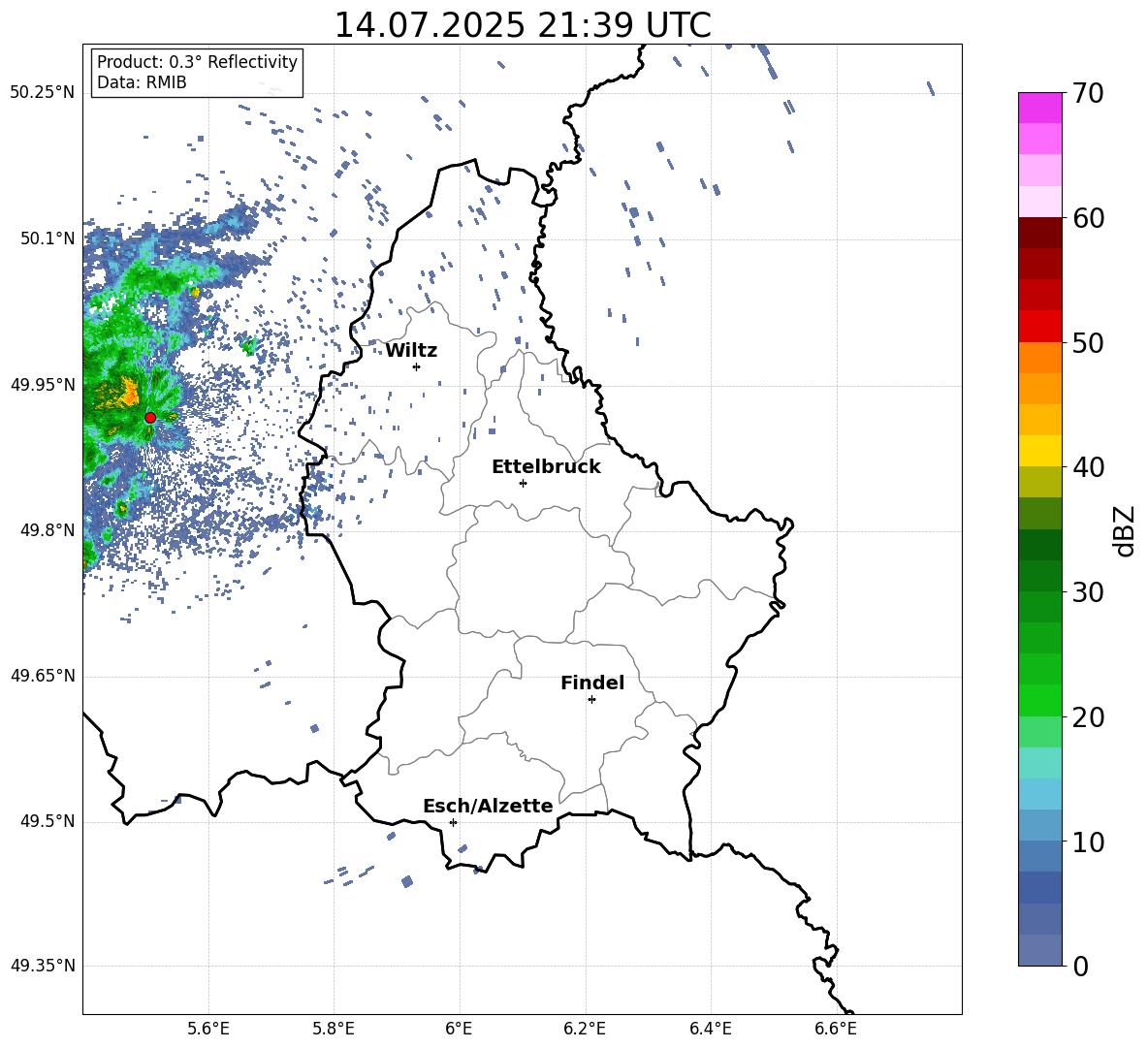Click the 49.8°N latitude label
The width and height of the screenshot is (1148, 1048).
(48, 529)
